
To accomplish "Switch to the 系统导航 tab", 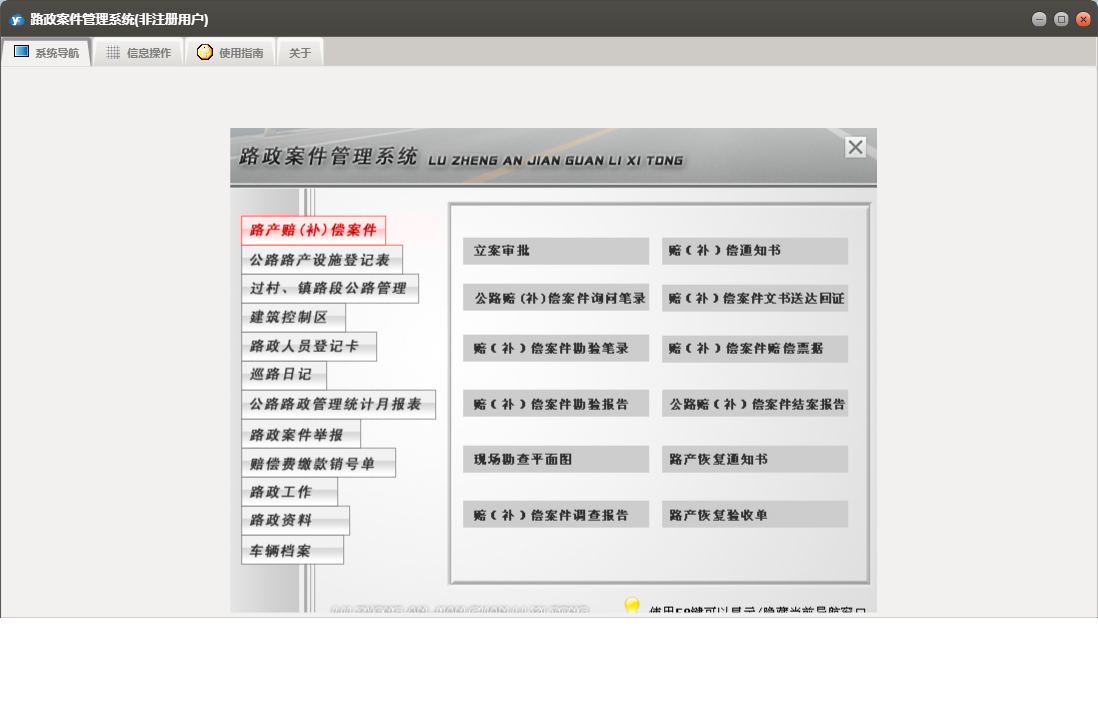I will (47, 53).
